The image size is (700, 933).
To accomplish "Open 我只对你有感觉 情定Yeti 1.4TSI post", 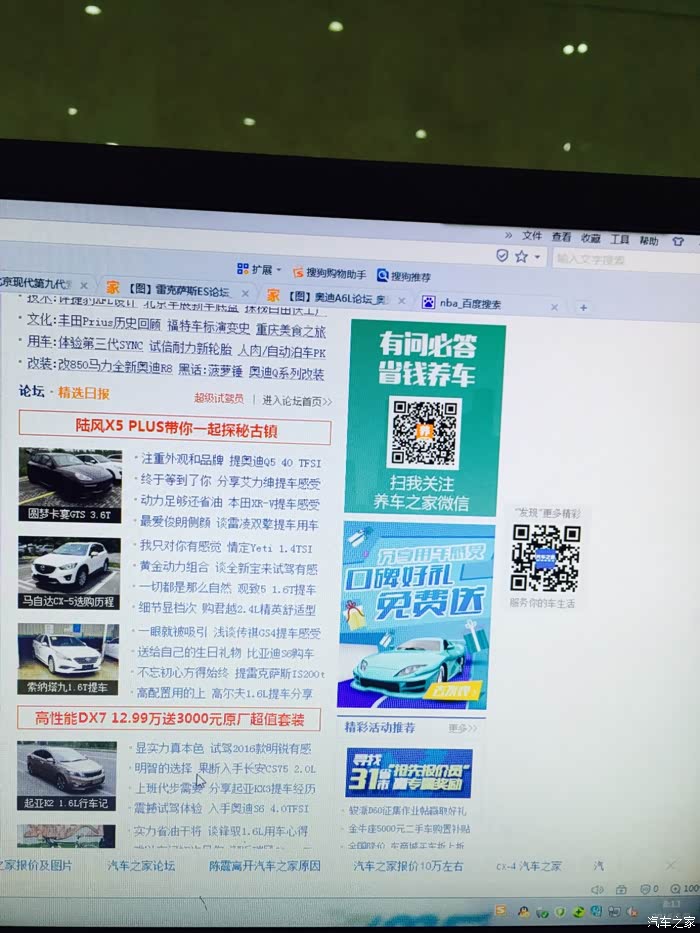I will [x=226, y=546].
